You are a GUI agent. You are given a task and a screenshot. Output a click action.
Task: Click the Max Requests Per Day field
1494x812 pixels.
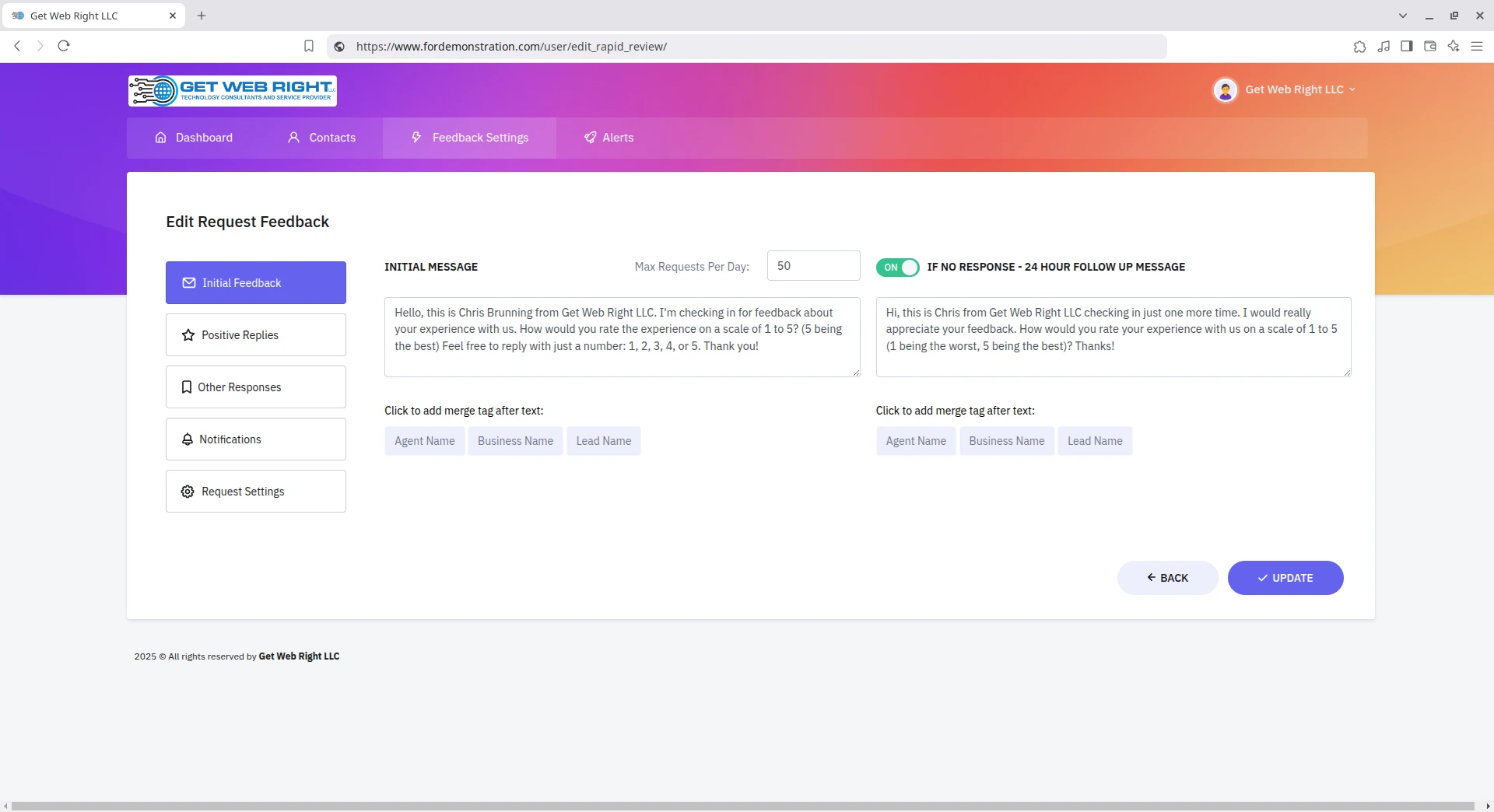[x=813, y=266]
